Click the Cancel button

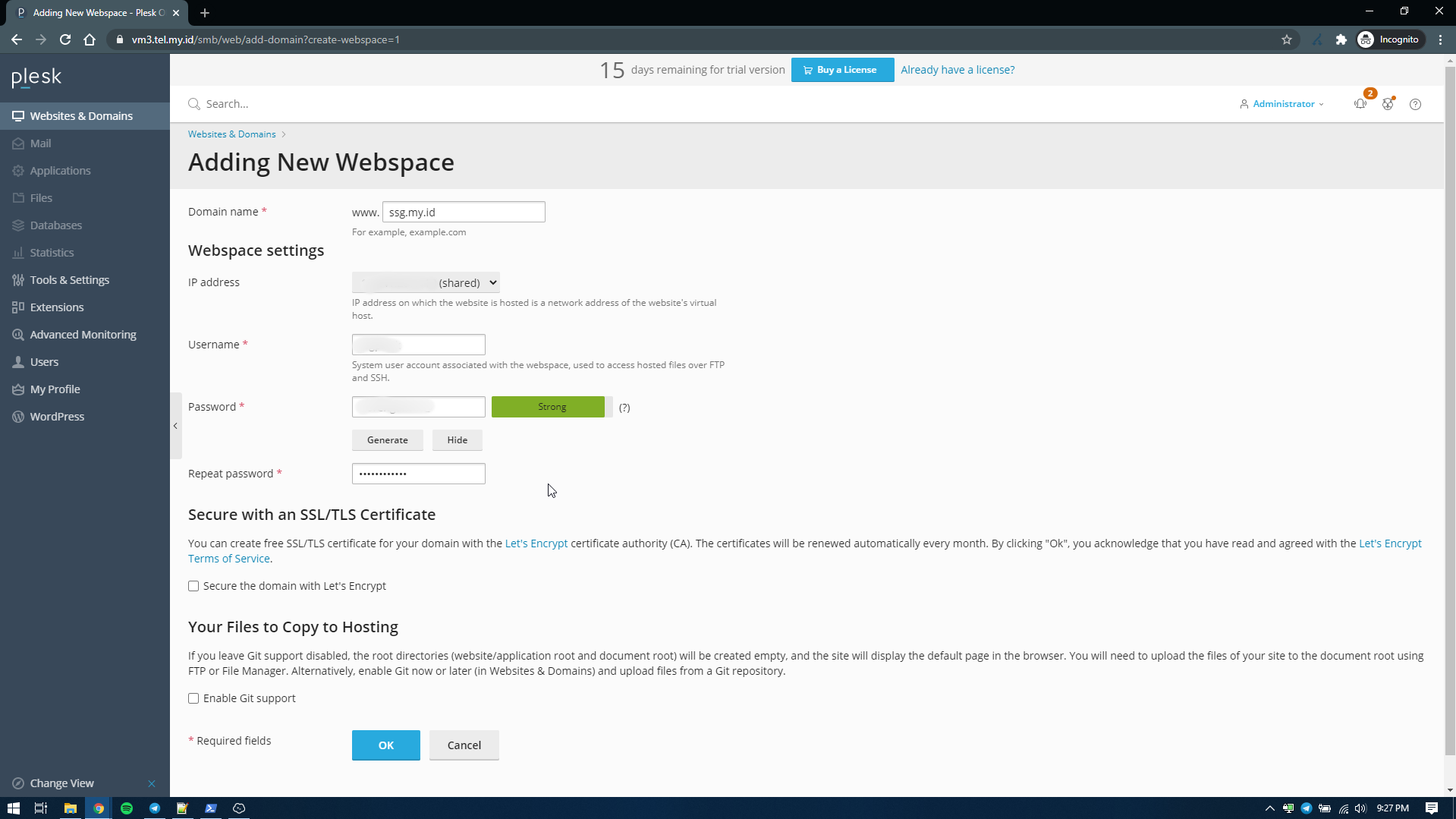(464, 745)
